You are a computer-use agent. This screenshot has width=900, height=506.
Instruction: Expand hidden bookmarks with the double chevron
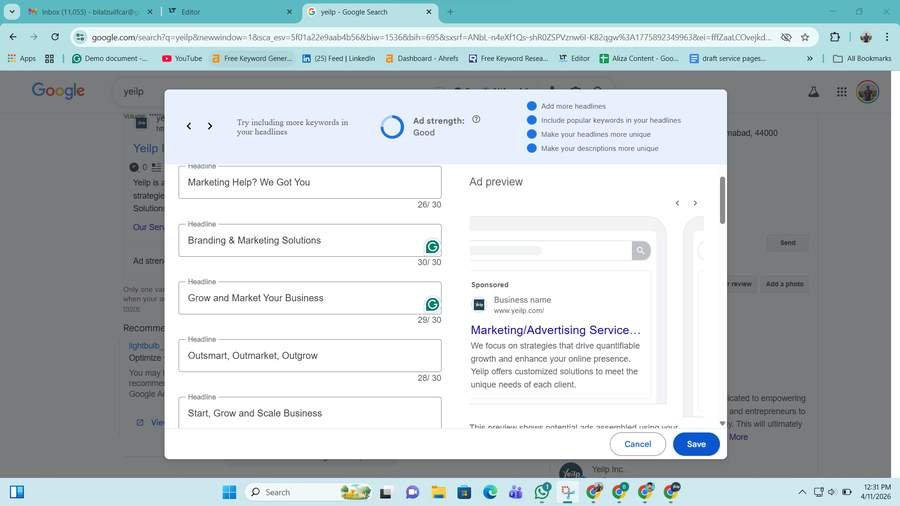809,59
